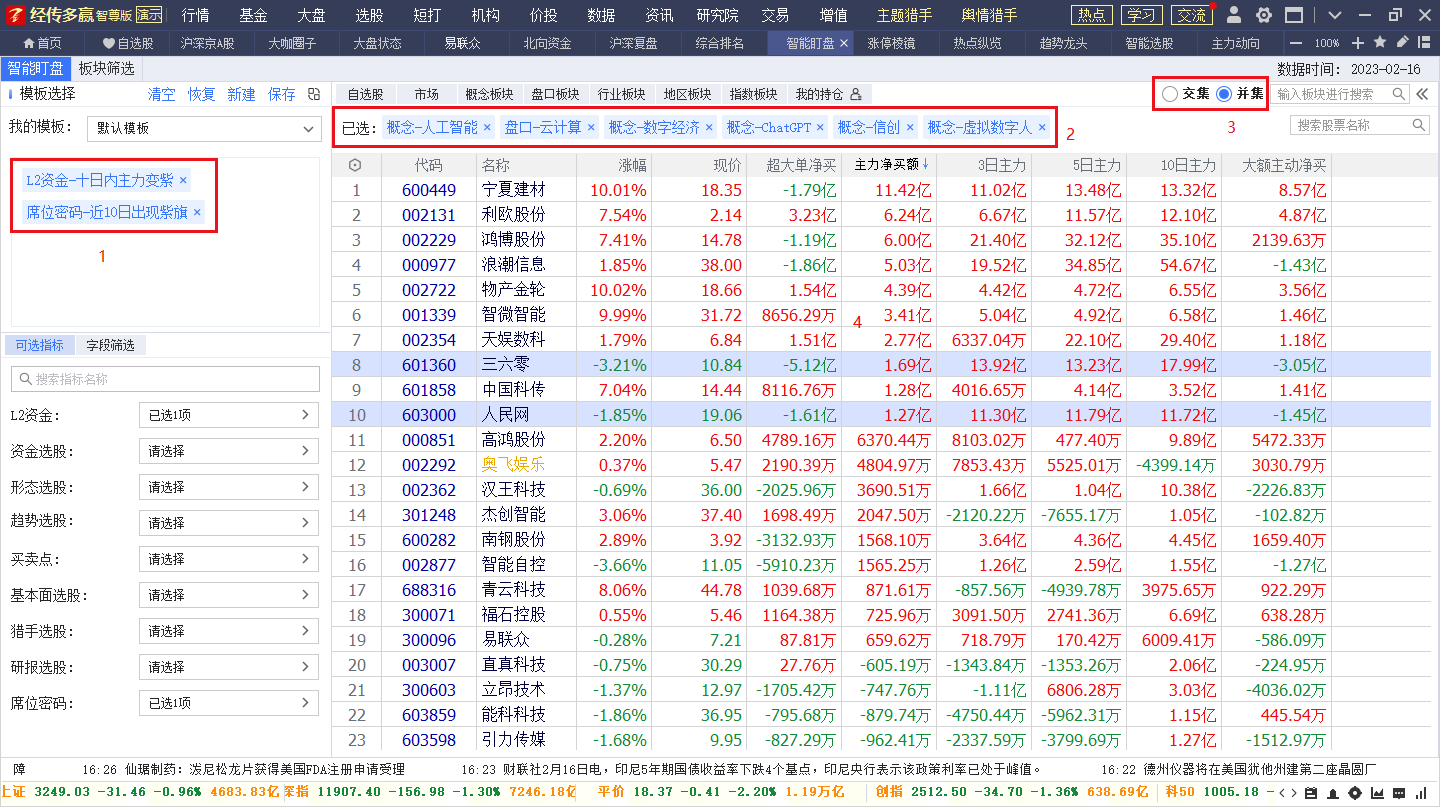The image size is (1440, 807).
Task: Click the calendar icon in the status bar
Action: pyautogui.click(x=1311, y=793)
